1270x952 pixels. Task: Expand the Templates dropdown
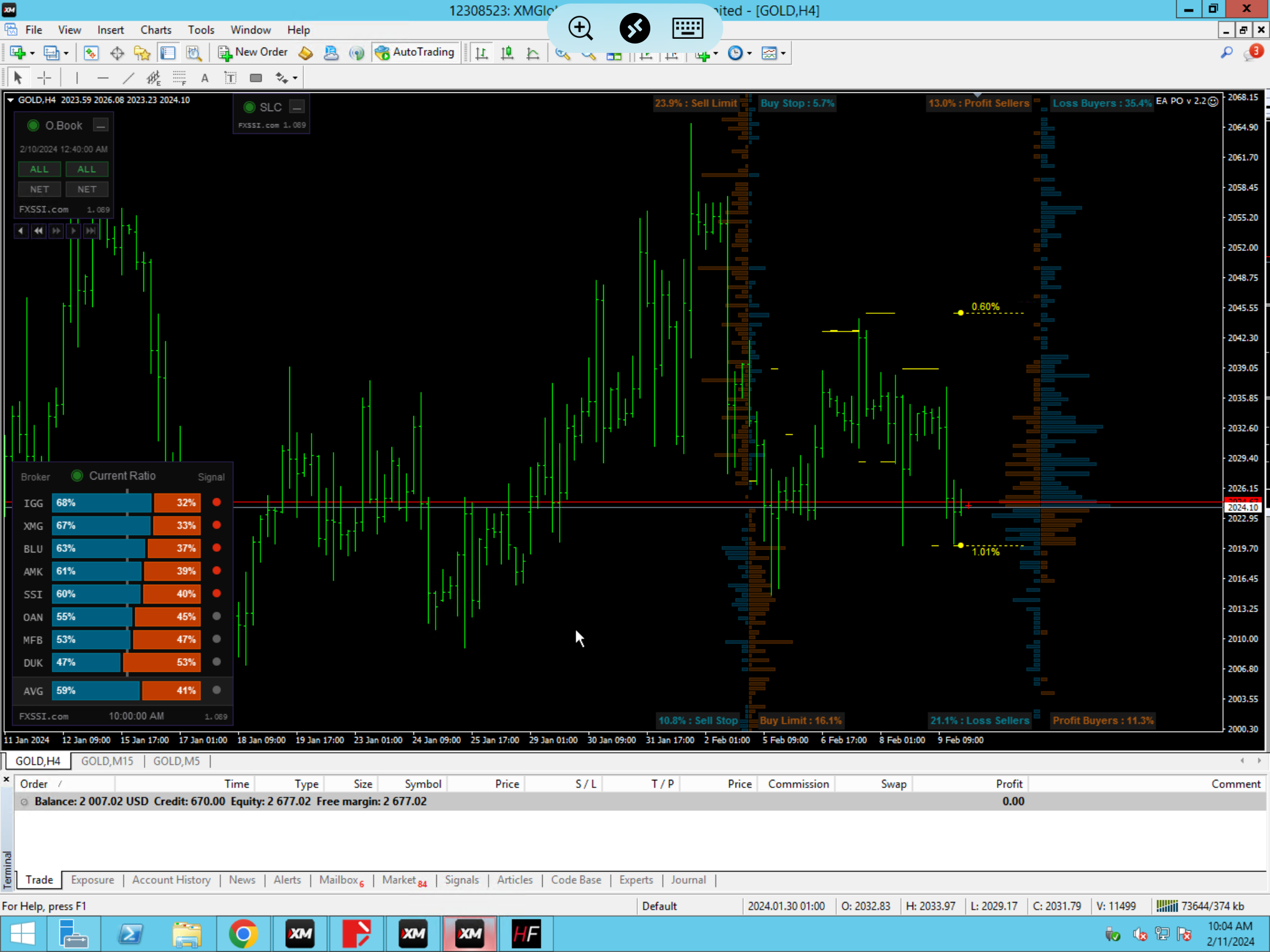pos(783,53)
